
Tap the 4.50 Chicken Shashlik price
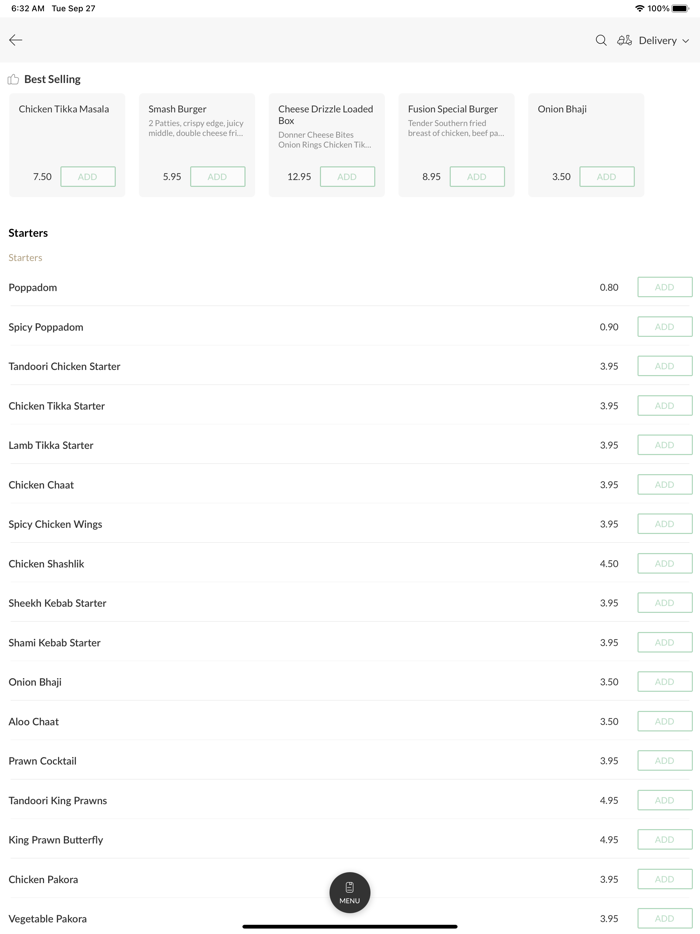609,563
